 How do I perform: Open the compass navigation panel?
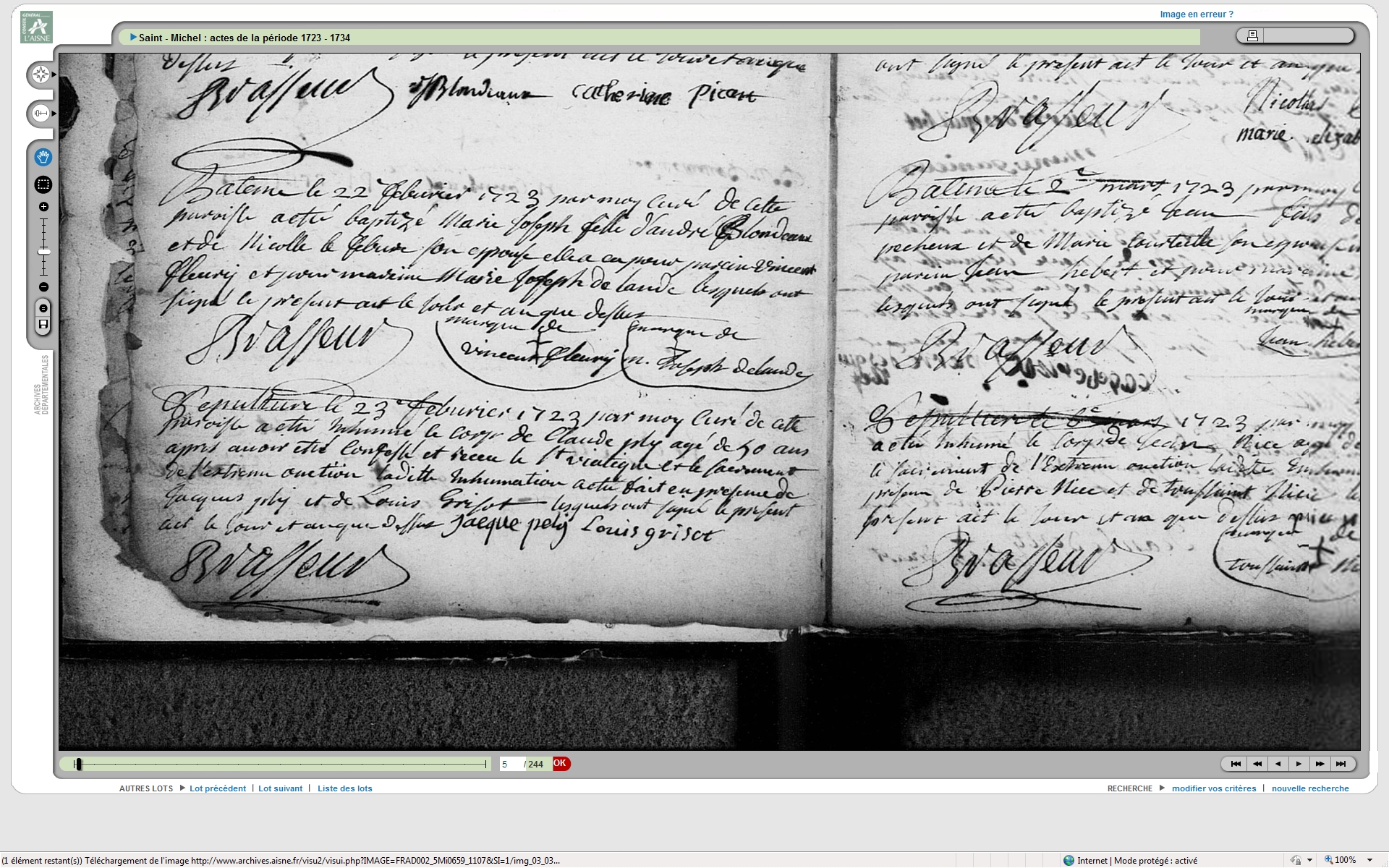41,75
